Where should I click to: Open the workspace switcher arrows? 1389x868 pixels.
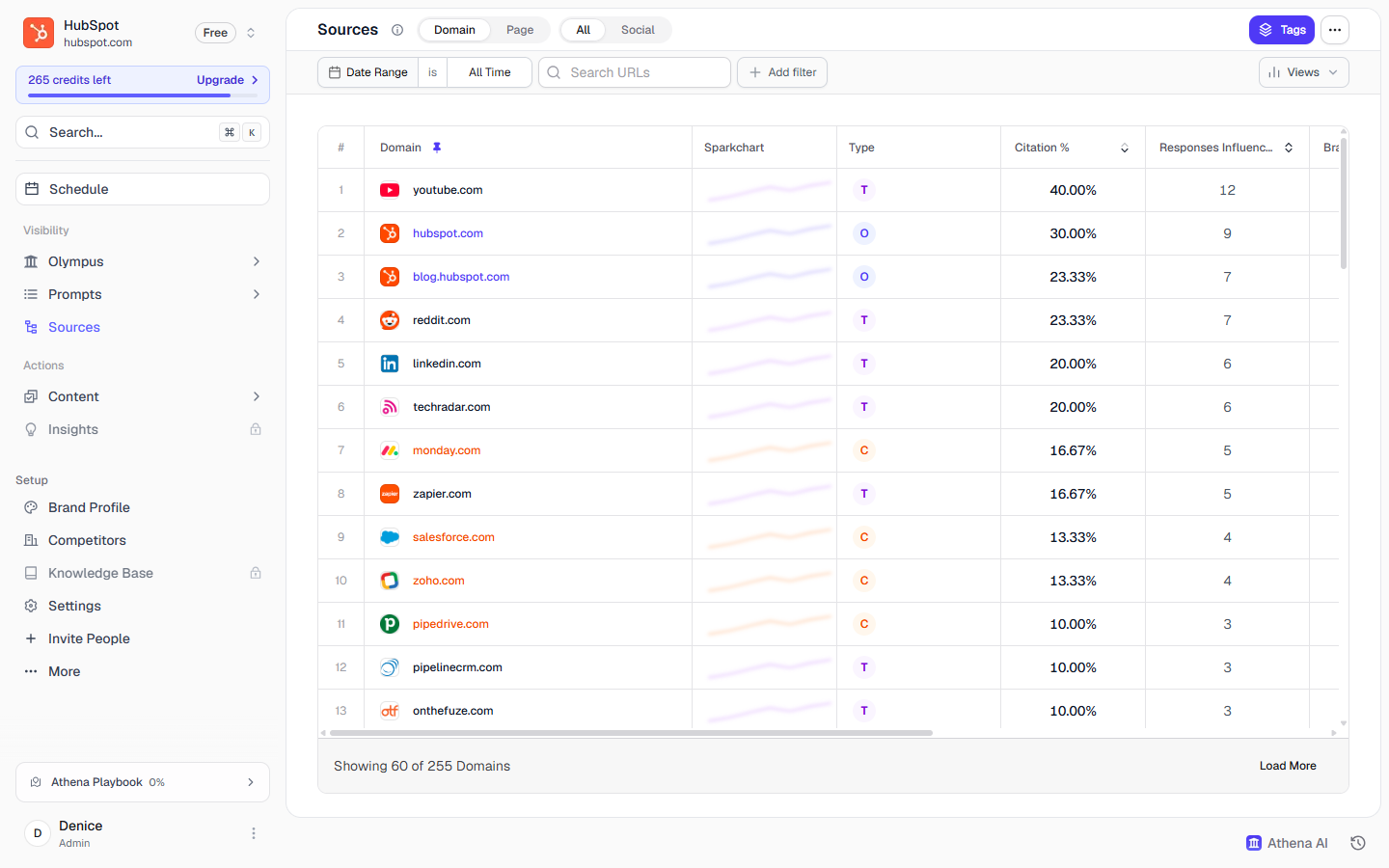[x=251, y=33]
